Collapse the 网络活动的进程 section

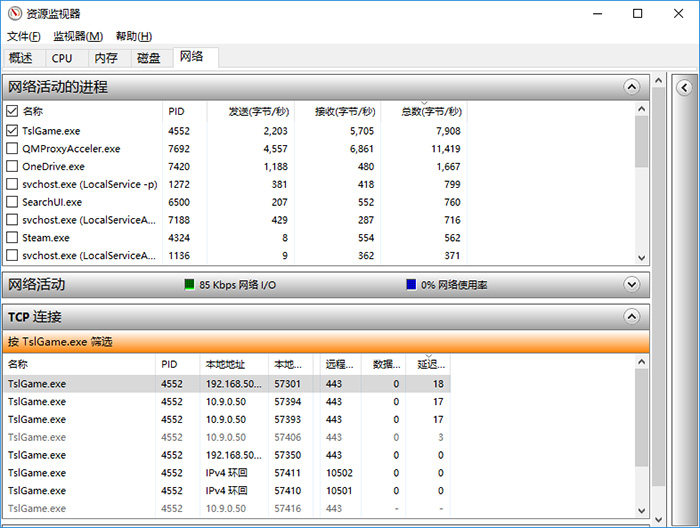(631, 87)
